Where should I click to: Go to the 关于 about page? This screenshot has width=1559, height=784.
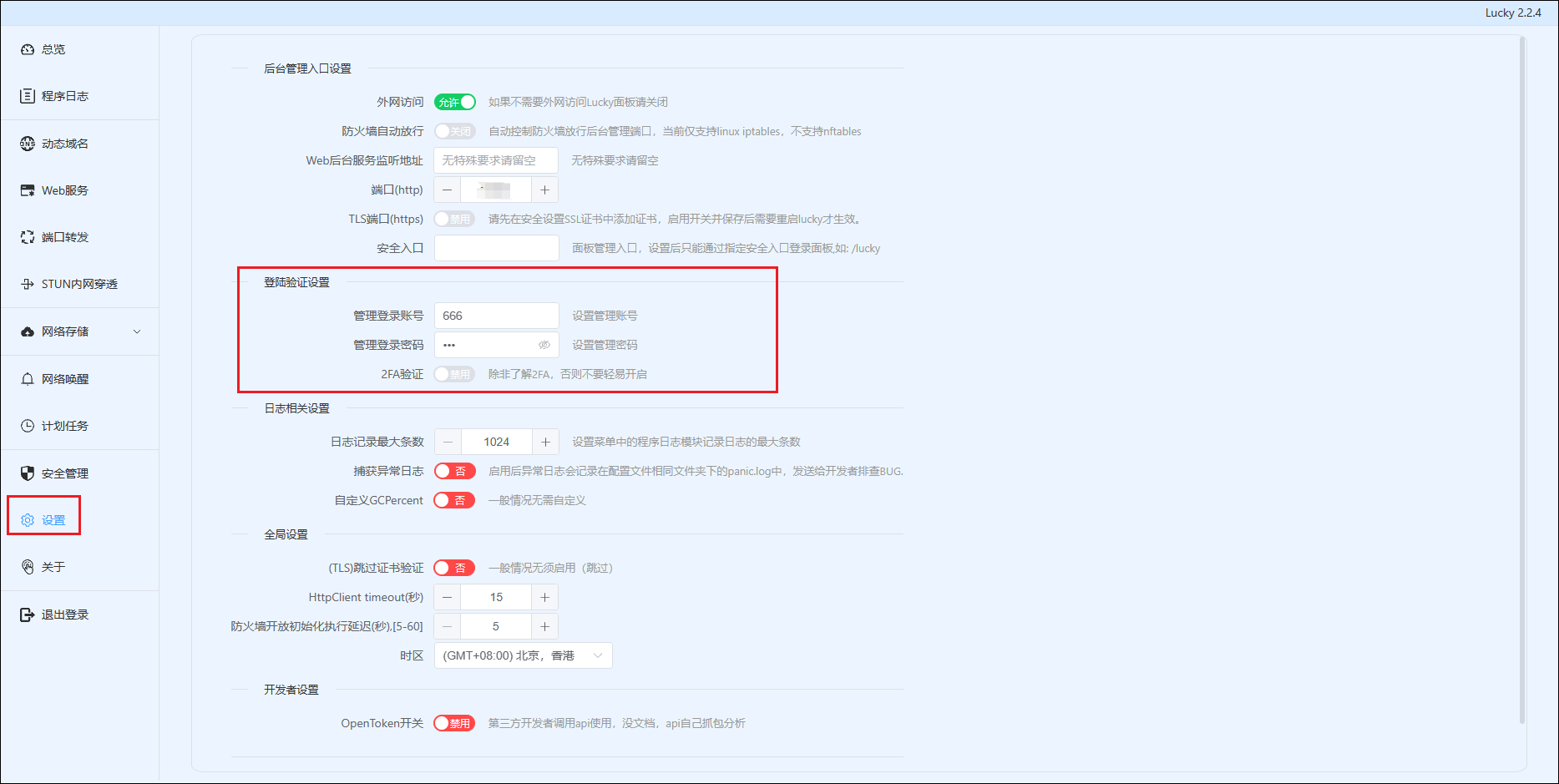pos(53,567)
